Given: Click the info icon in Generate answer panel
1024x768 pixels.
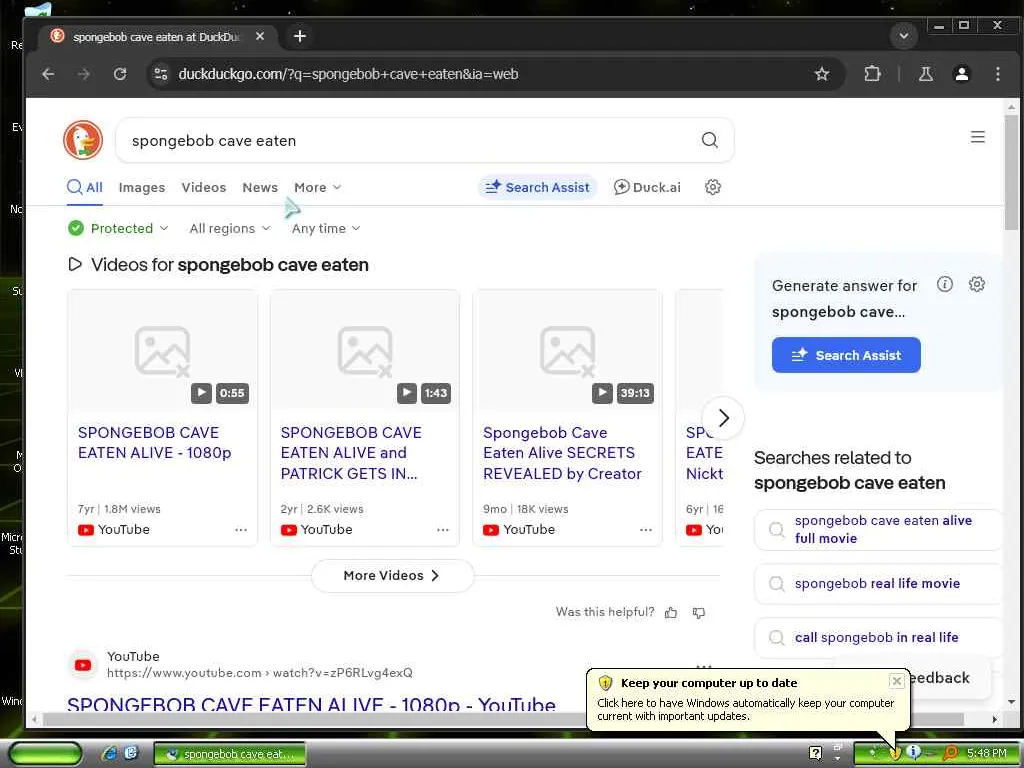Looking at the screenshot, I should point(944,284).
